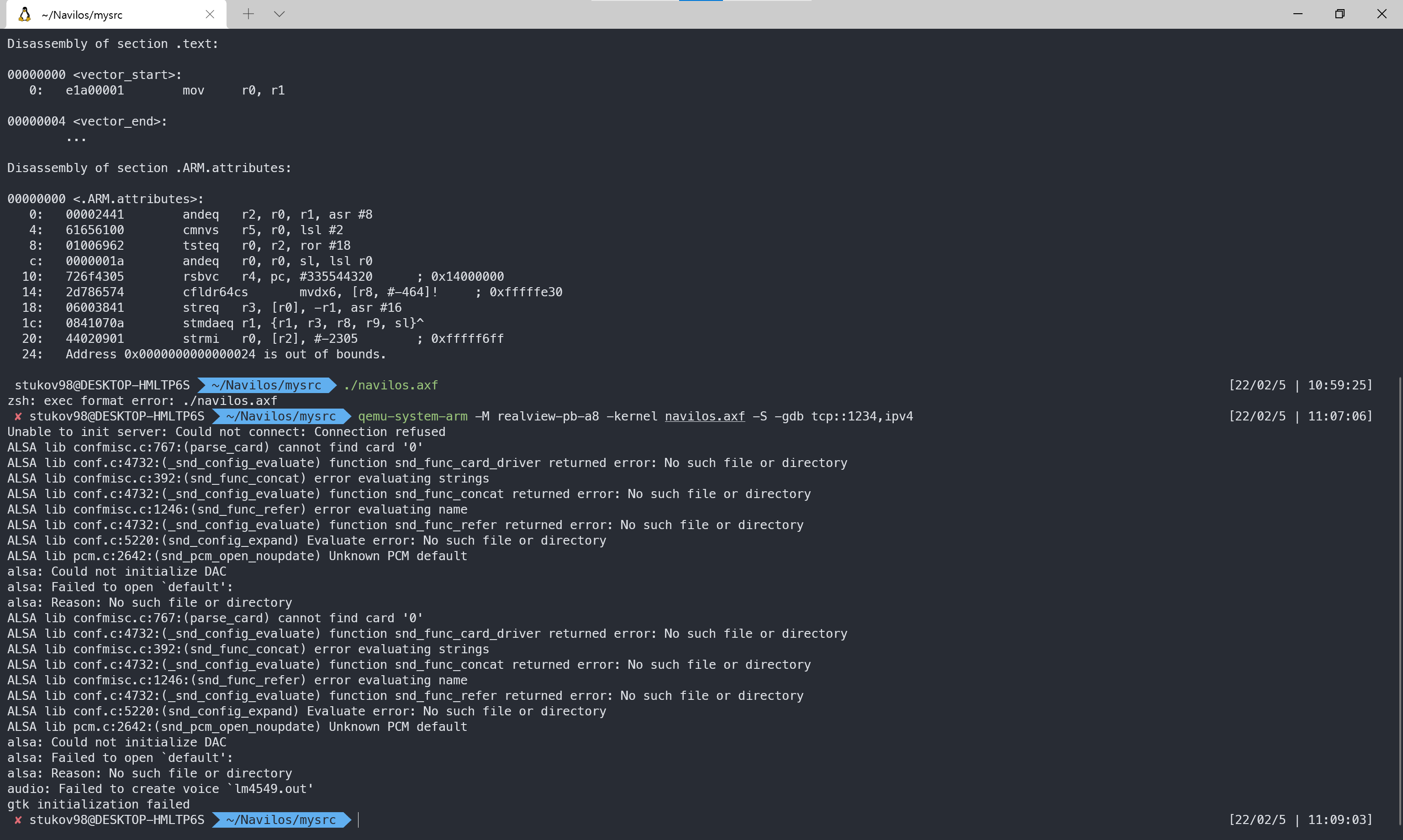The width and height of the screenshot is (1403, 840).
Task: Click the 'gtk initialization failed' line
Action: tap(99, 804)
